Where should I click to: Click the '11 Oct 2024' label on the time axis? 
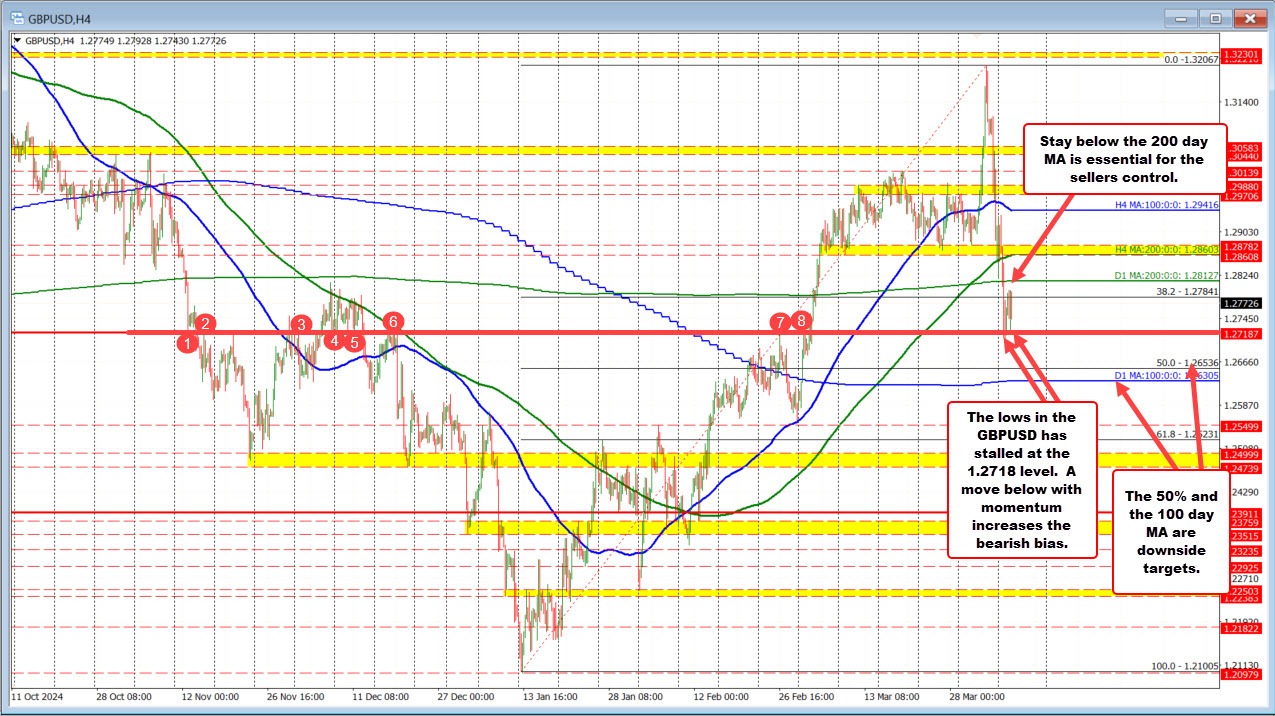[x=38, y=697]
